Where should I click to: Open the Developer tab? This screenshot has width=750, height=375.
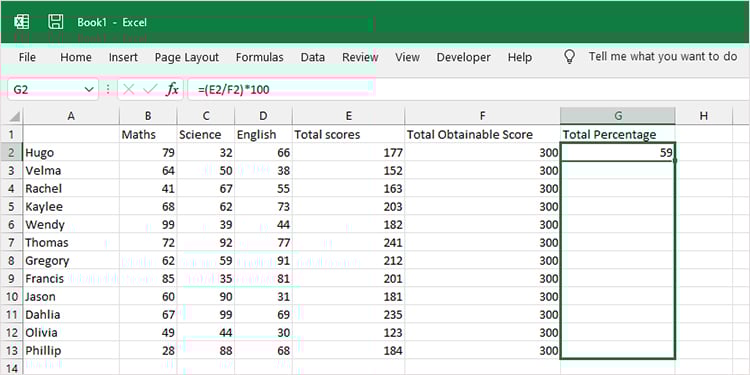point(463,57)
